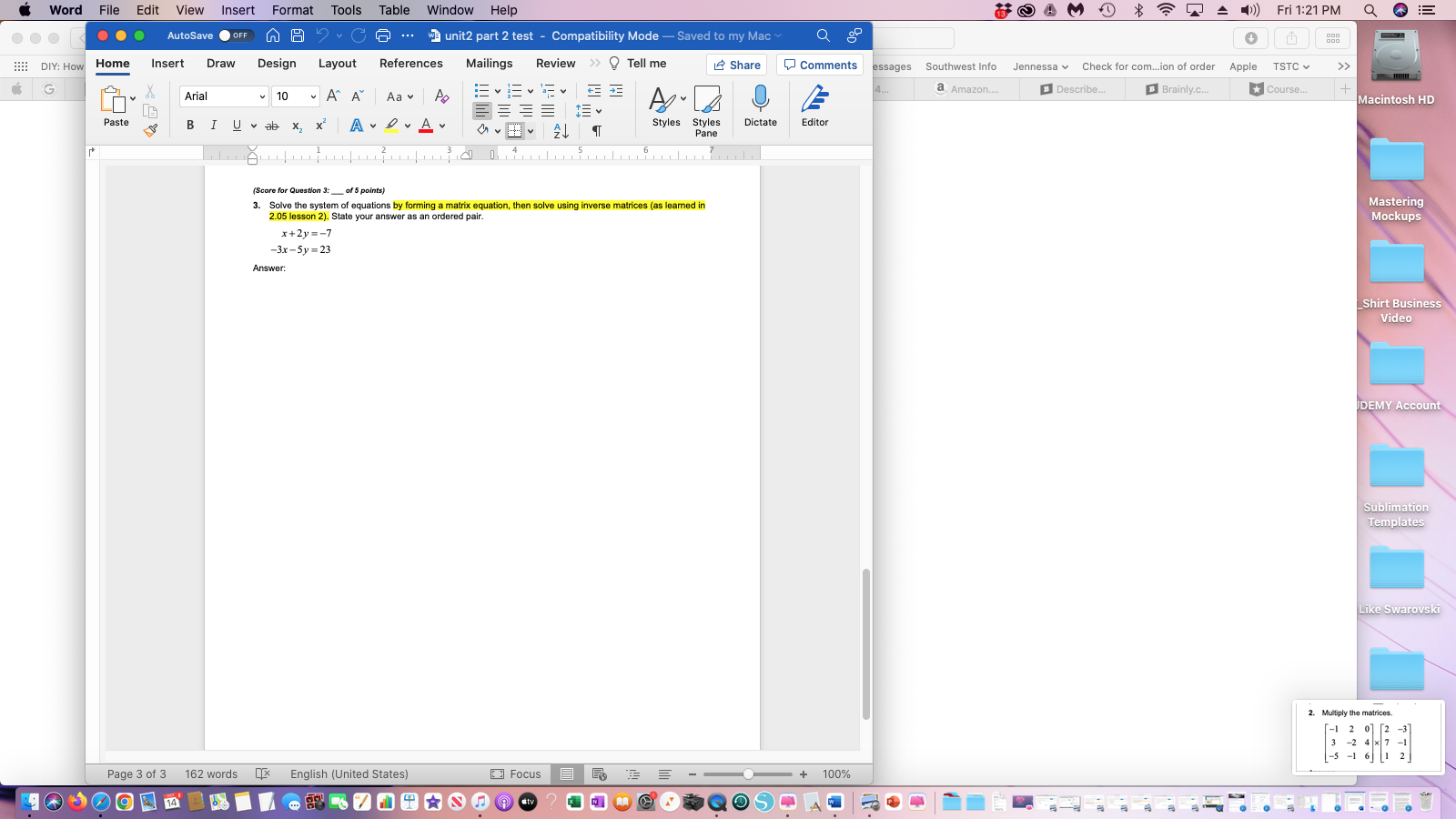Switch to Draft view
The image size is (1456, 819).
[x=665, y=774]
